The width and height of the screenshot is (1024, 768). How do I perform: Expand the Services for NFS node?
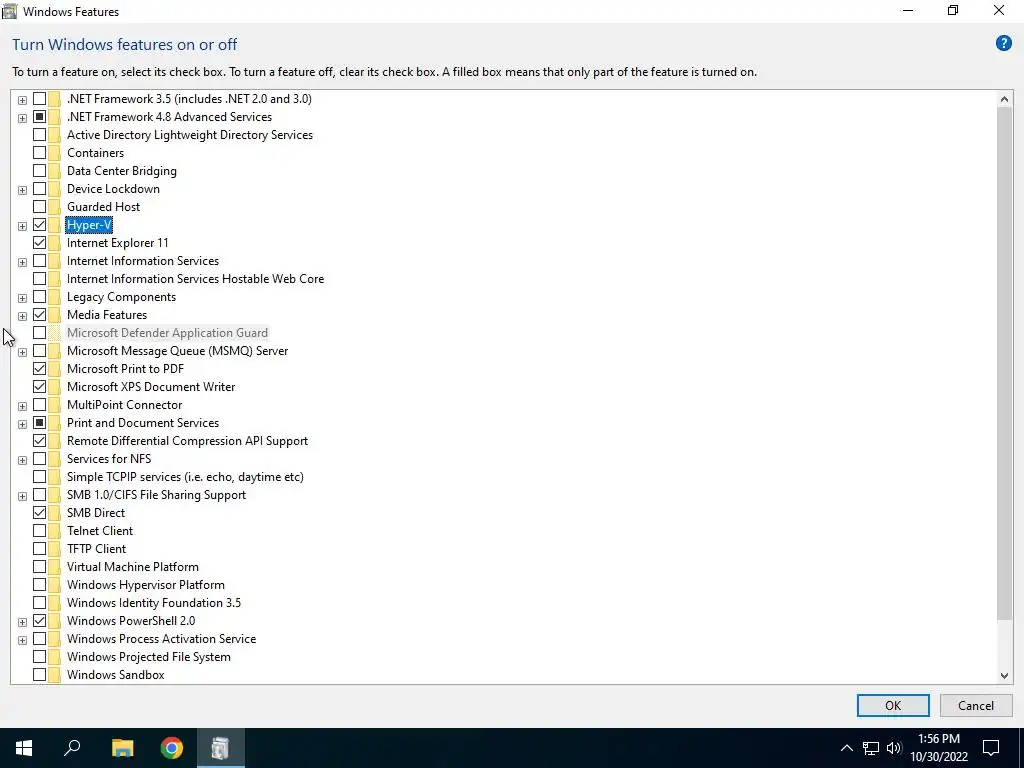coord(22,460)
